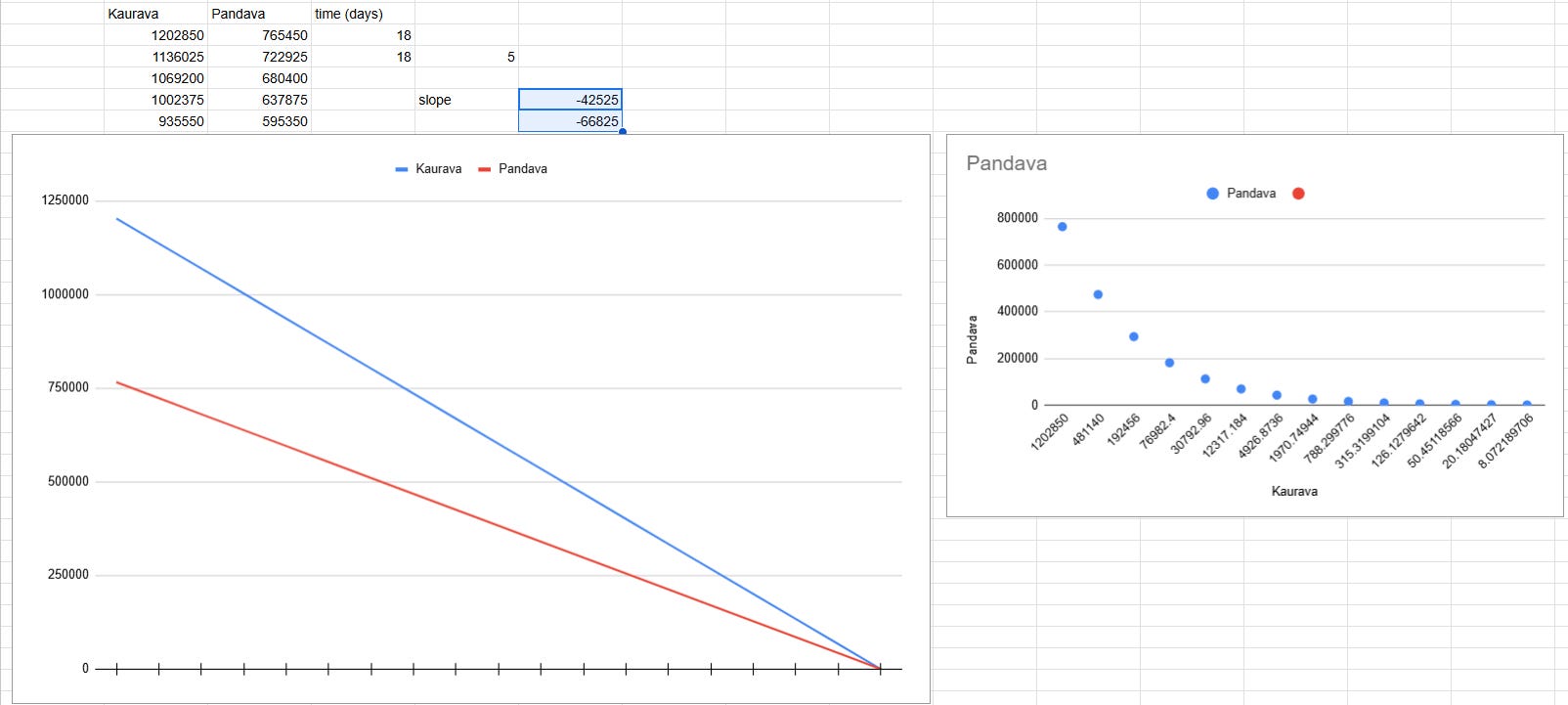This screenshot has width=1568, height=705.
Task: Select the cell labeled slope
Action: (466, 100)
